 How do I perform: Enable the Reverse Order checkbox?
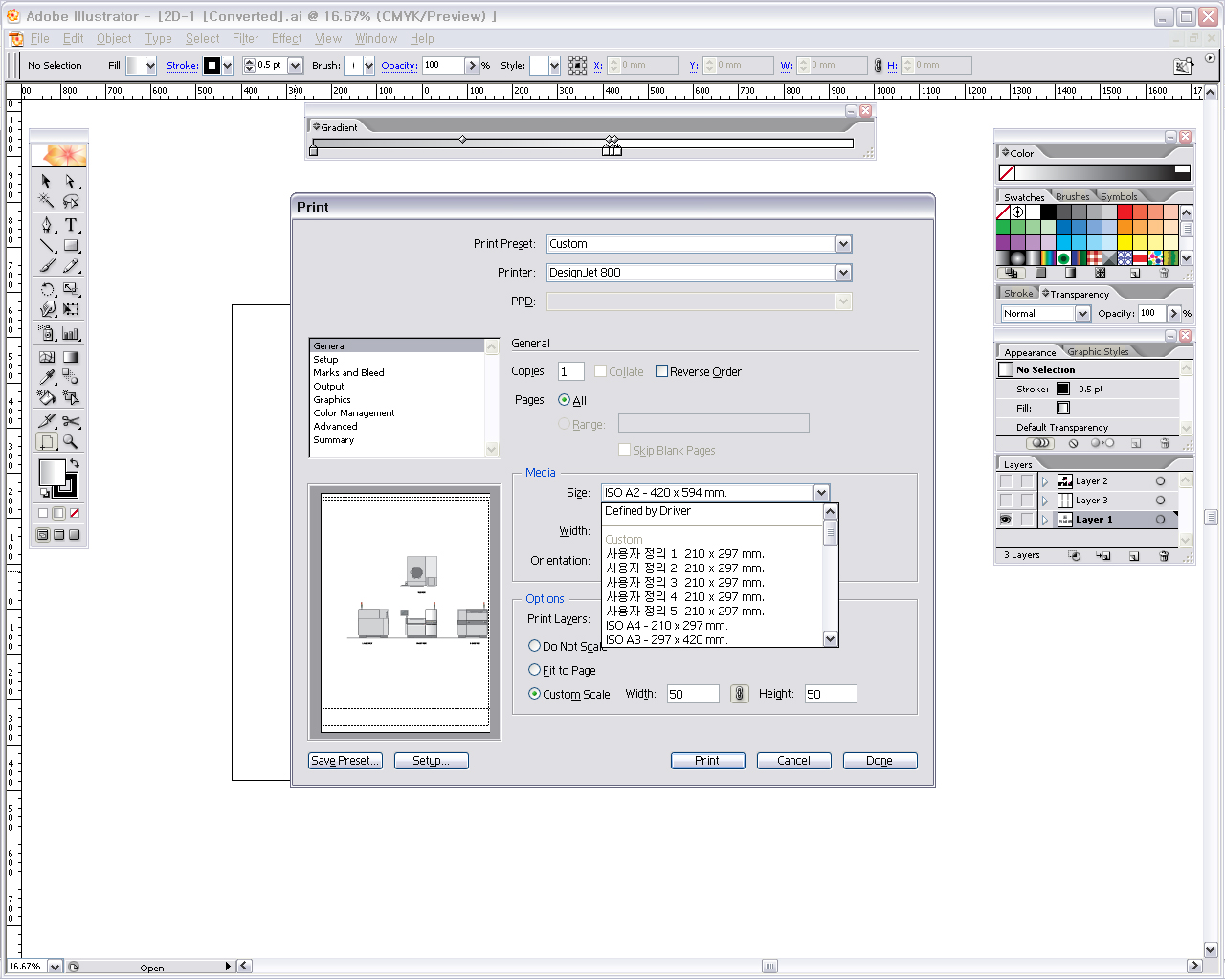(661, 371)
